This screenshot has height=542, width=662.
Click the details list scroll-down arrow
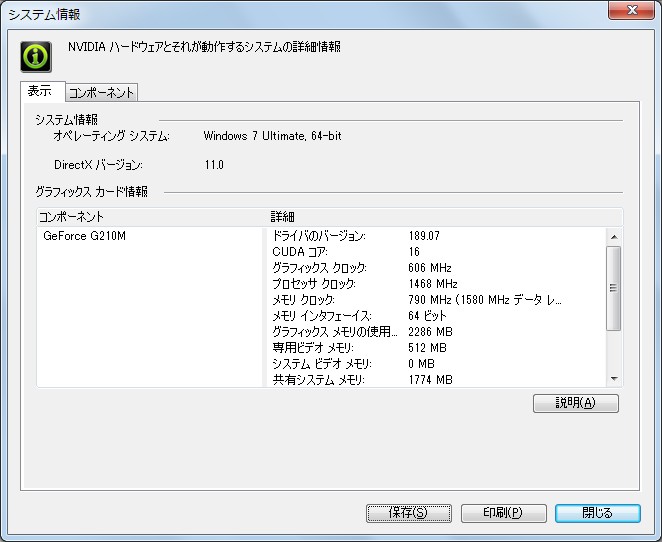pyautogui.click(x=614, y=379)
